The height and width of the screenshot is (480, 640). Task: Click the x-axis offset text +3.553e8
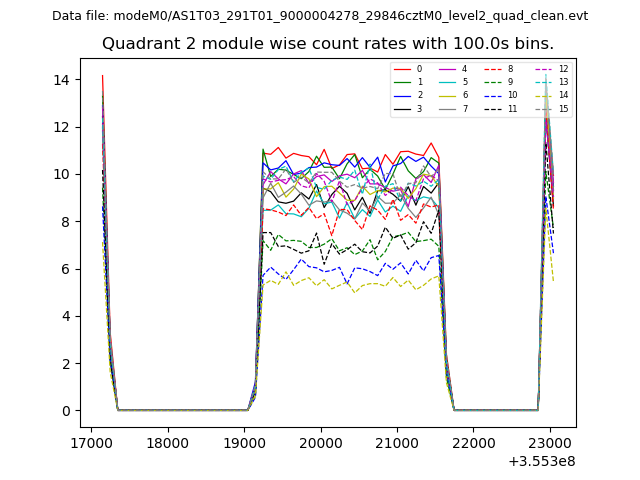coord(541,461)
